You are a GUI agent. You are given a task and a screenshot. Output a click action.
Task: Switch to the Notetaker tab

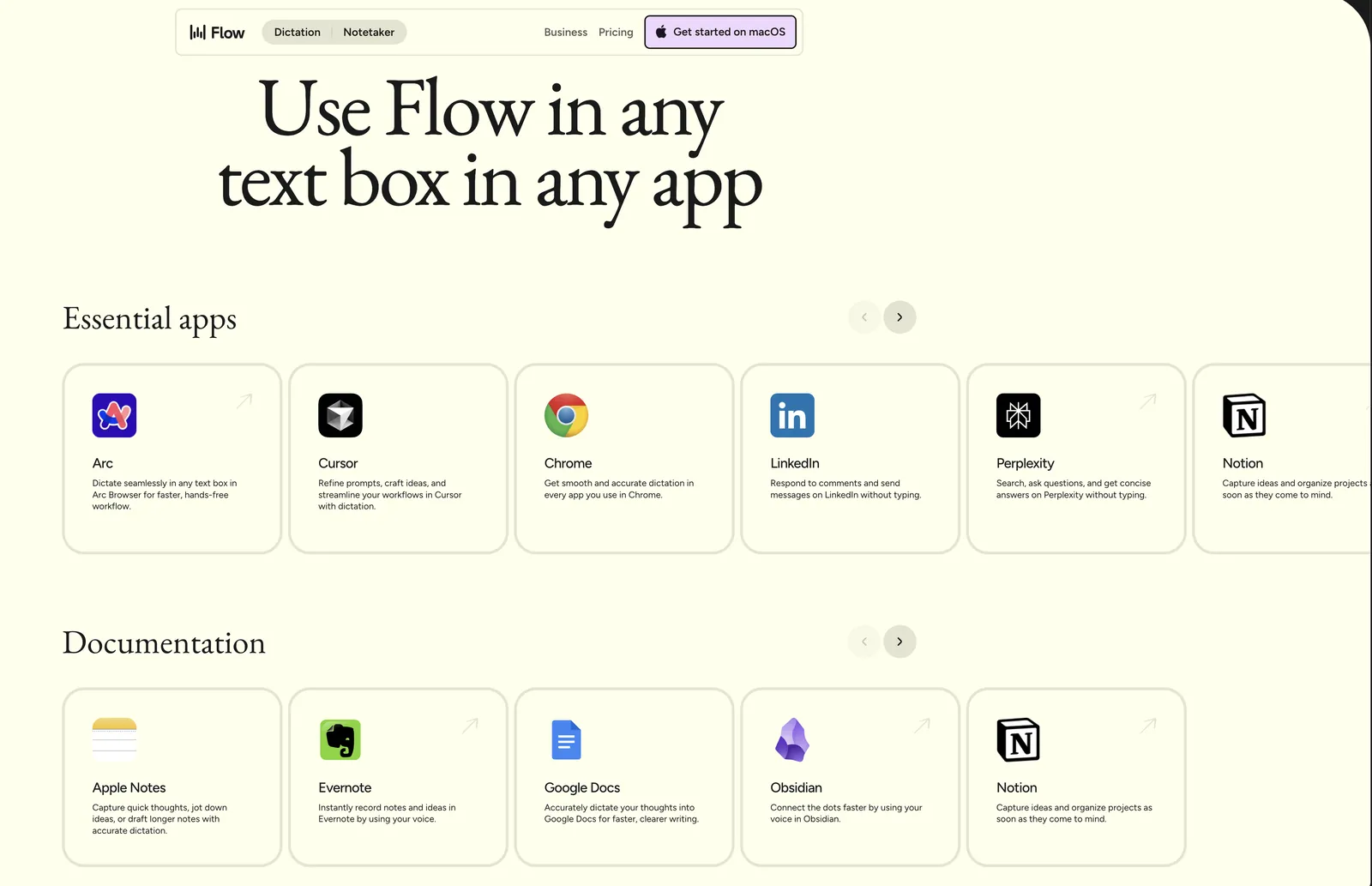point(369,33)
